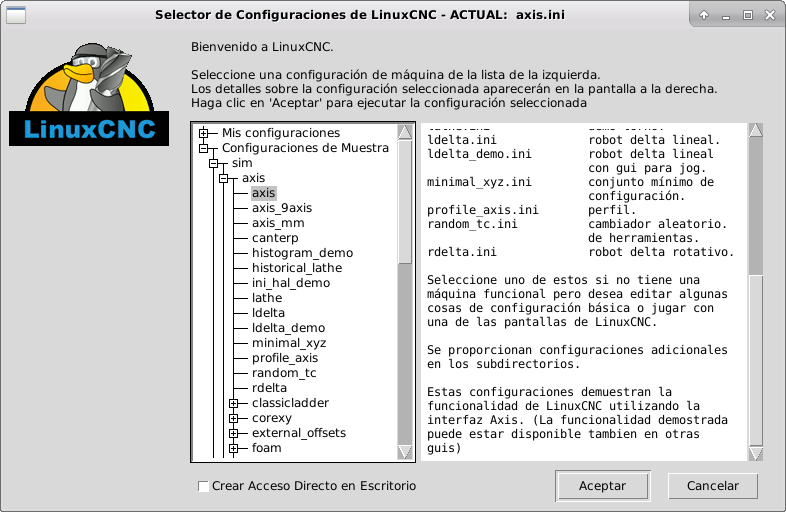The width and height of the screenshot is (786, 512).
Task: Expand the classicladder folder
Action: (x=234, y=403)
